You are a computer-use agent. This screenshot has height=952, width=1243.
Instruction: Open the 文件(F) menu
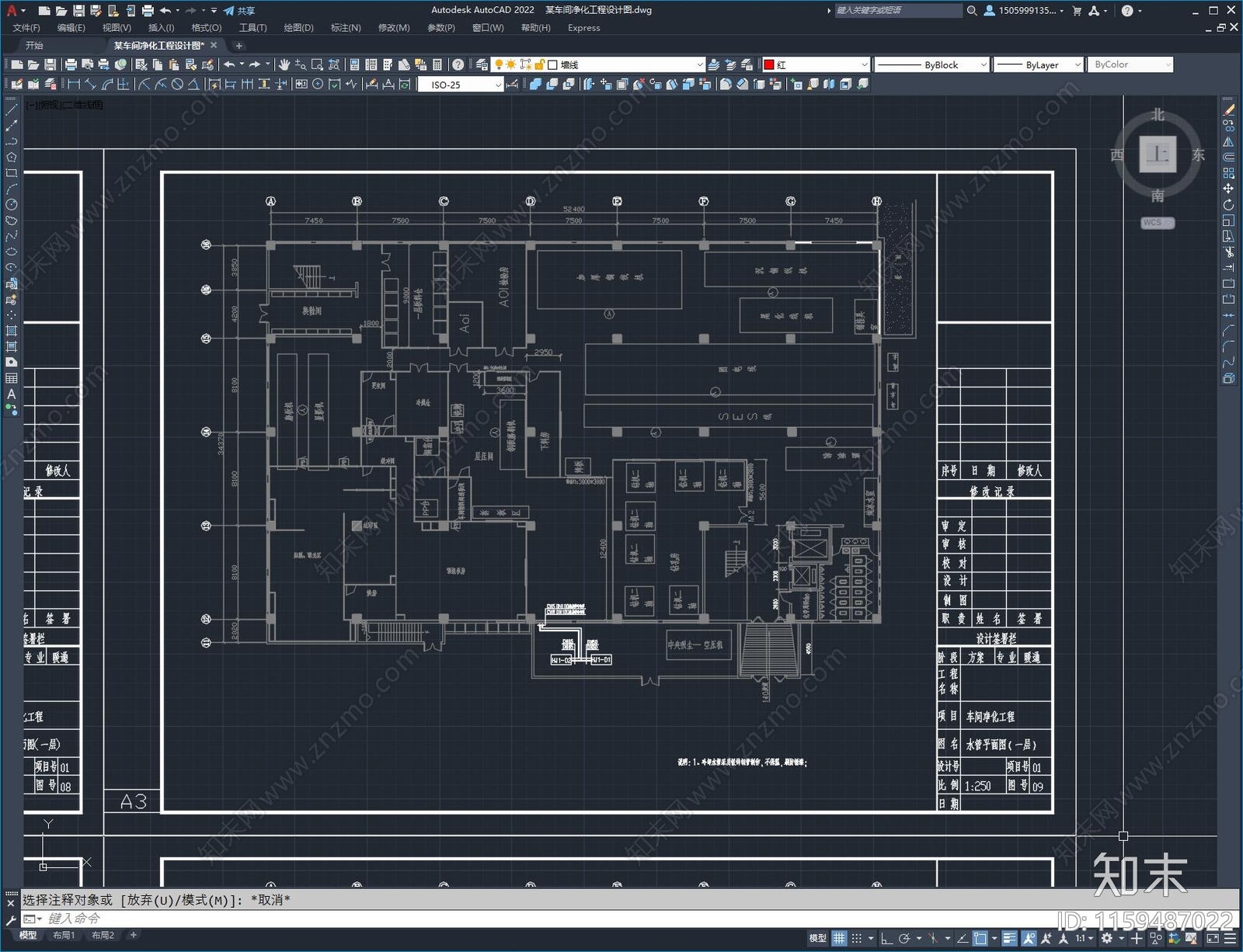pos(26,28)
